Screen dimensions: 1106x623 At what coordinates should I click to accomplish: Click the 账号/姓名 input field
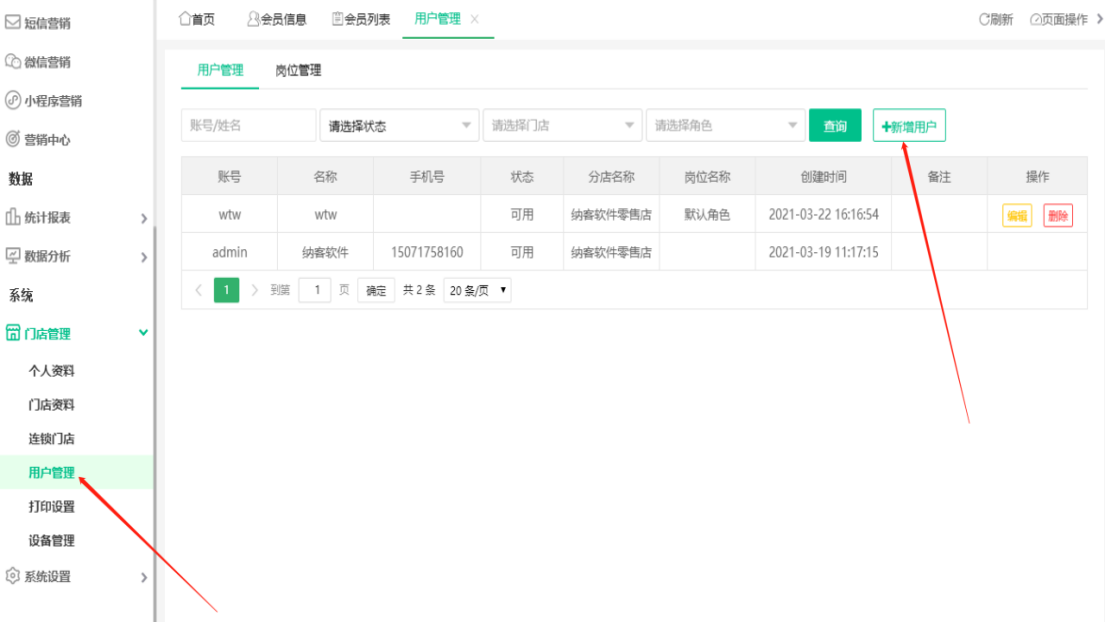click(x=248, y=125)
